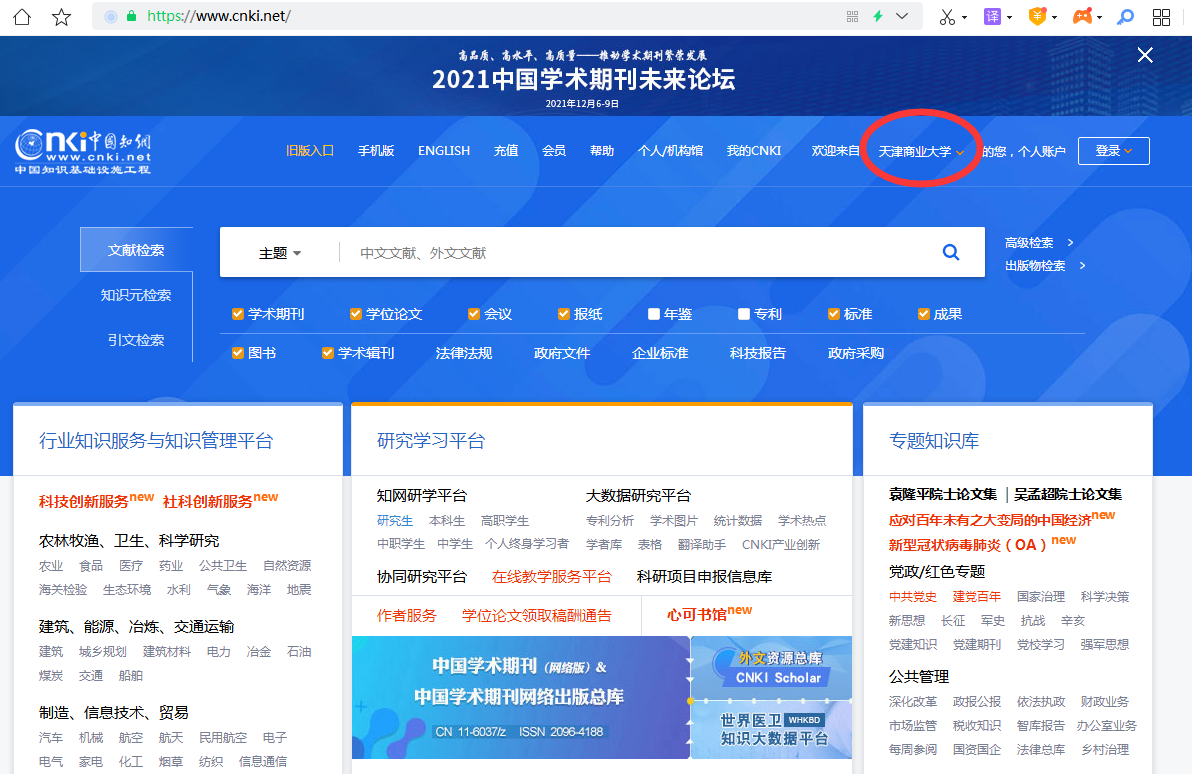This screenshot has width=1192, height=774.
Task: Open the 政府文件 link
Action: point(562,353)
